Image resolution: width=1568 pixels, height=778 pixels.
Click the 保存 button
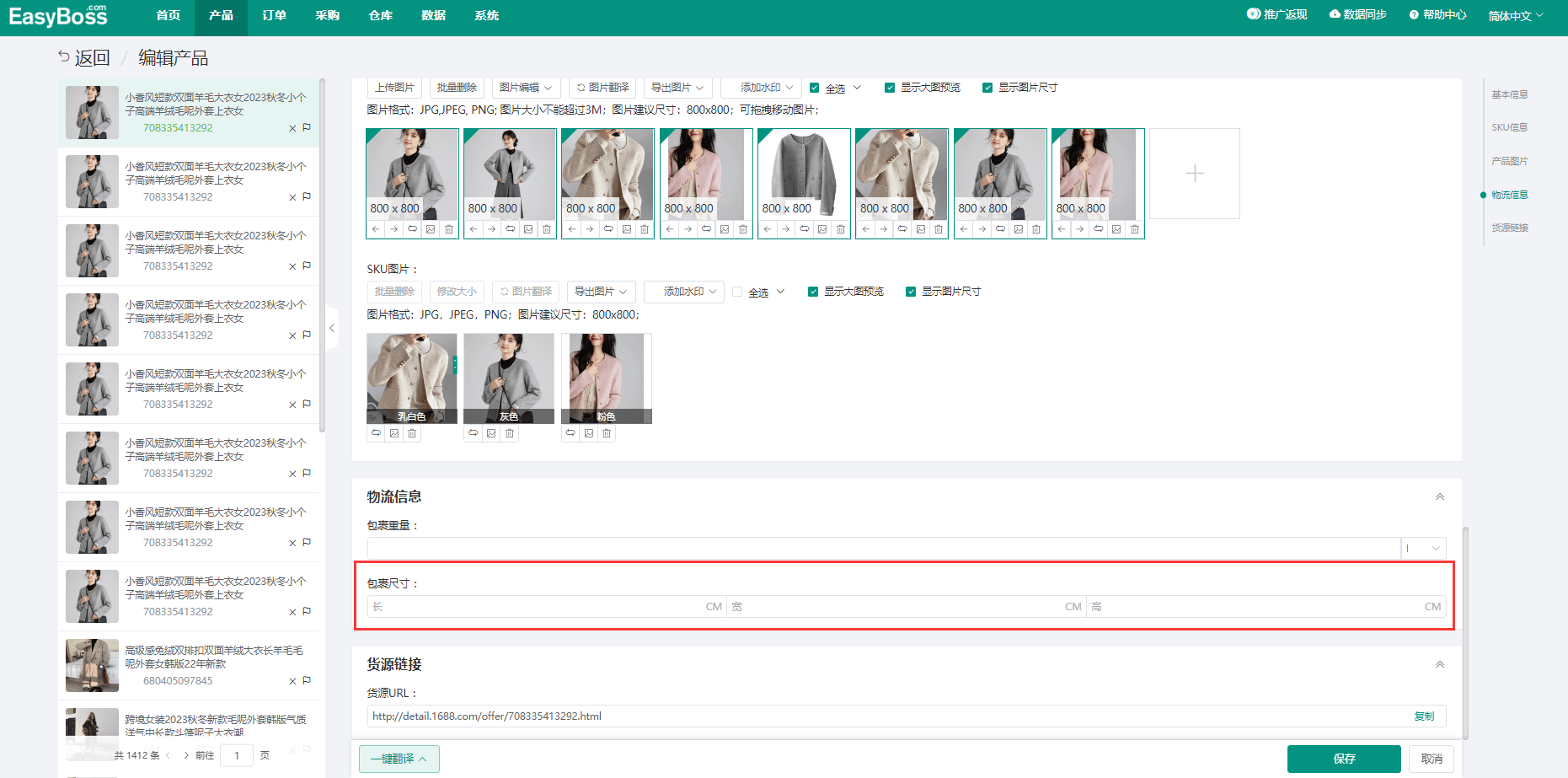pyautogui.click(x=1343, y=759)
